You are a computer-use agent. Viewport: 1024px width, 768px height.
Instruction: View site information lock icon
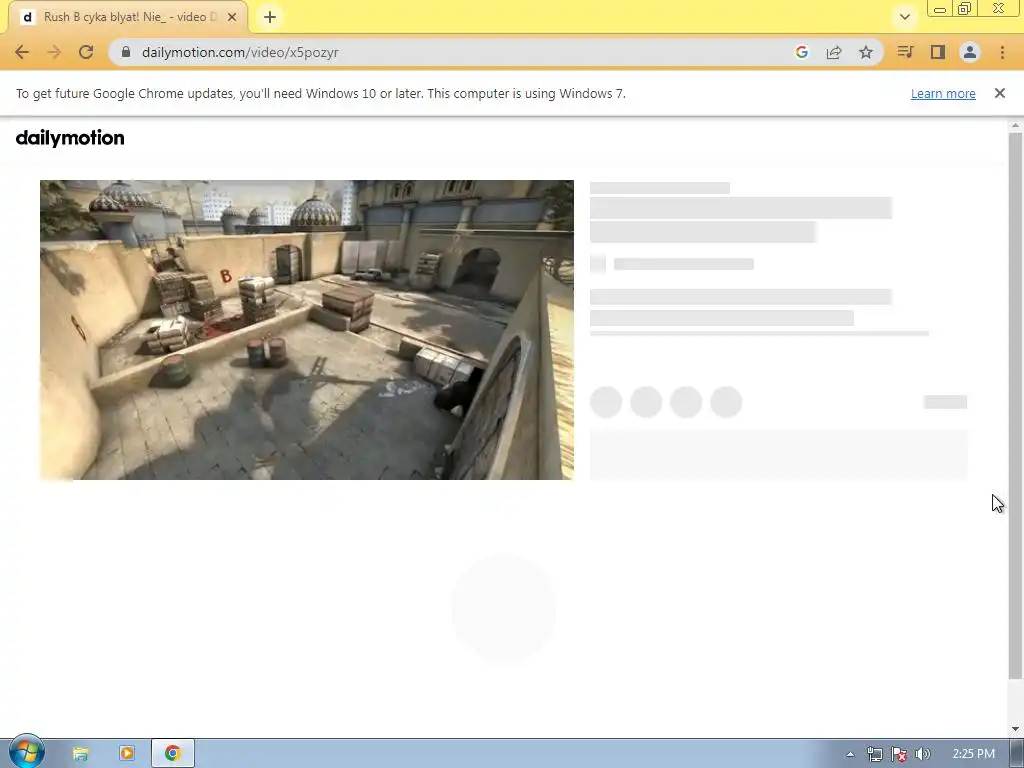126,52
